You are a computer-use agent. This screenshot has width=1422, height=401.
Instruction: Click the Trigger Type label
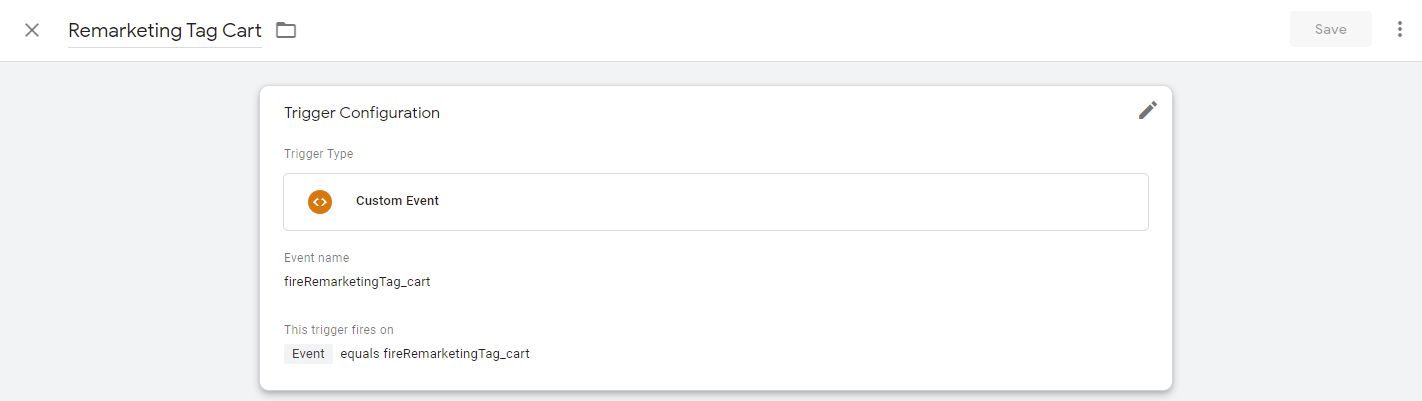[318, 154]
